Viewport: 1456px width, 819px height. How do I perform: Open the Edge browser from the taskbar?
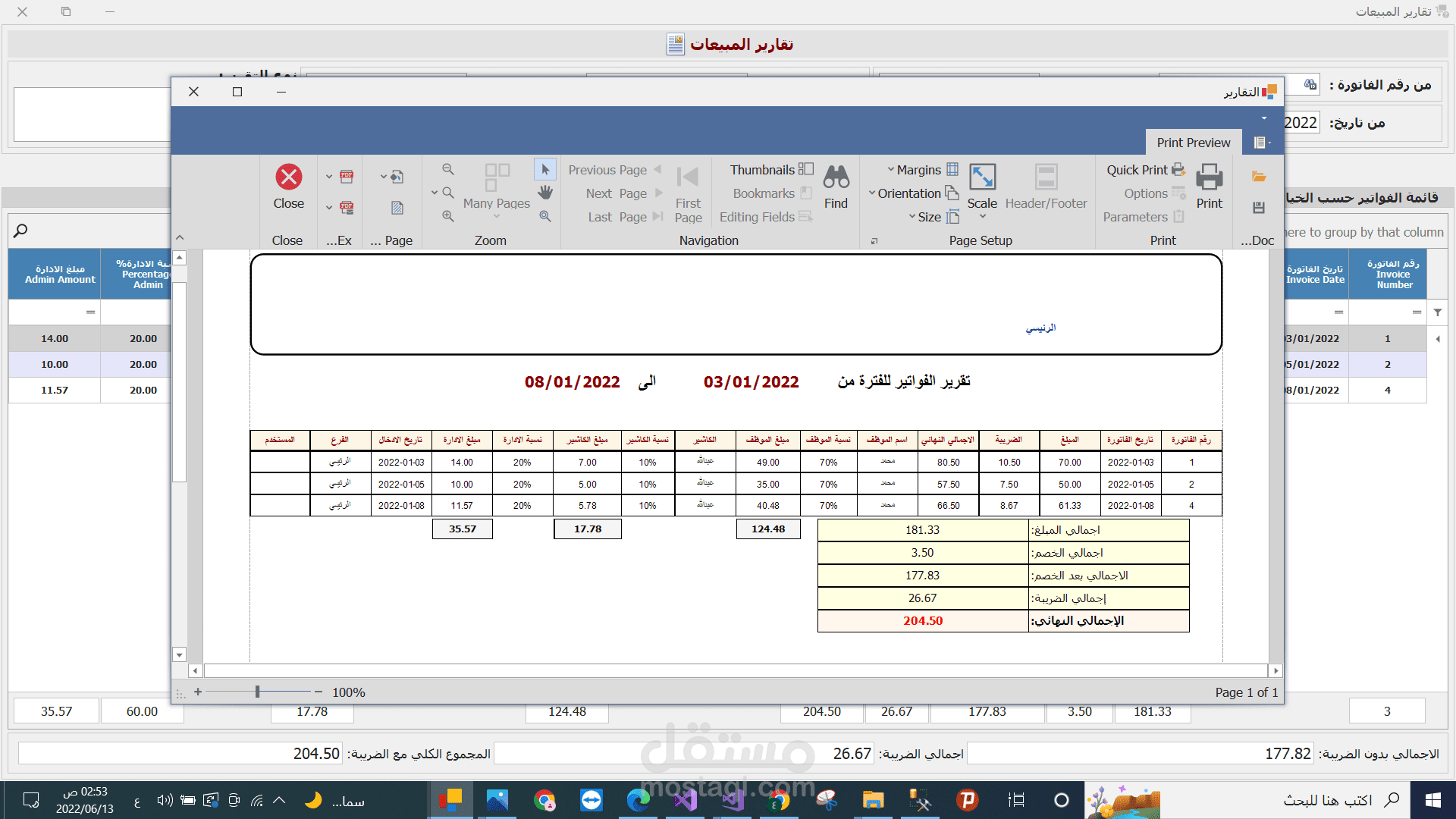638,800
